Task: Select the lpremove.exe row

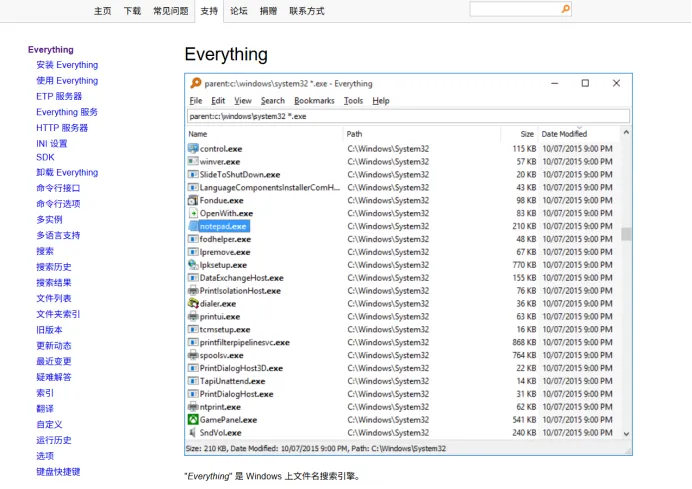Action: click(403, 252)
